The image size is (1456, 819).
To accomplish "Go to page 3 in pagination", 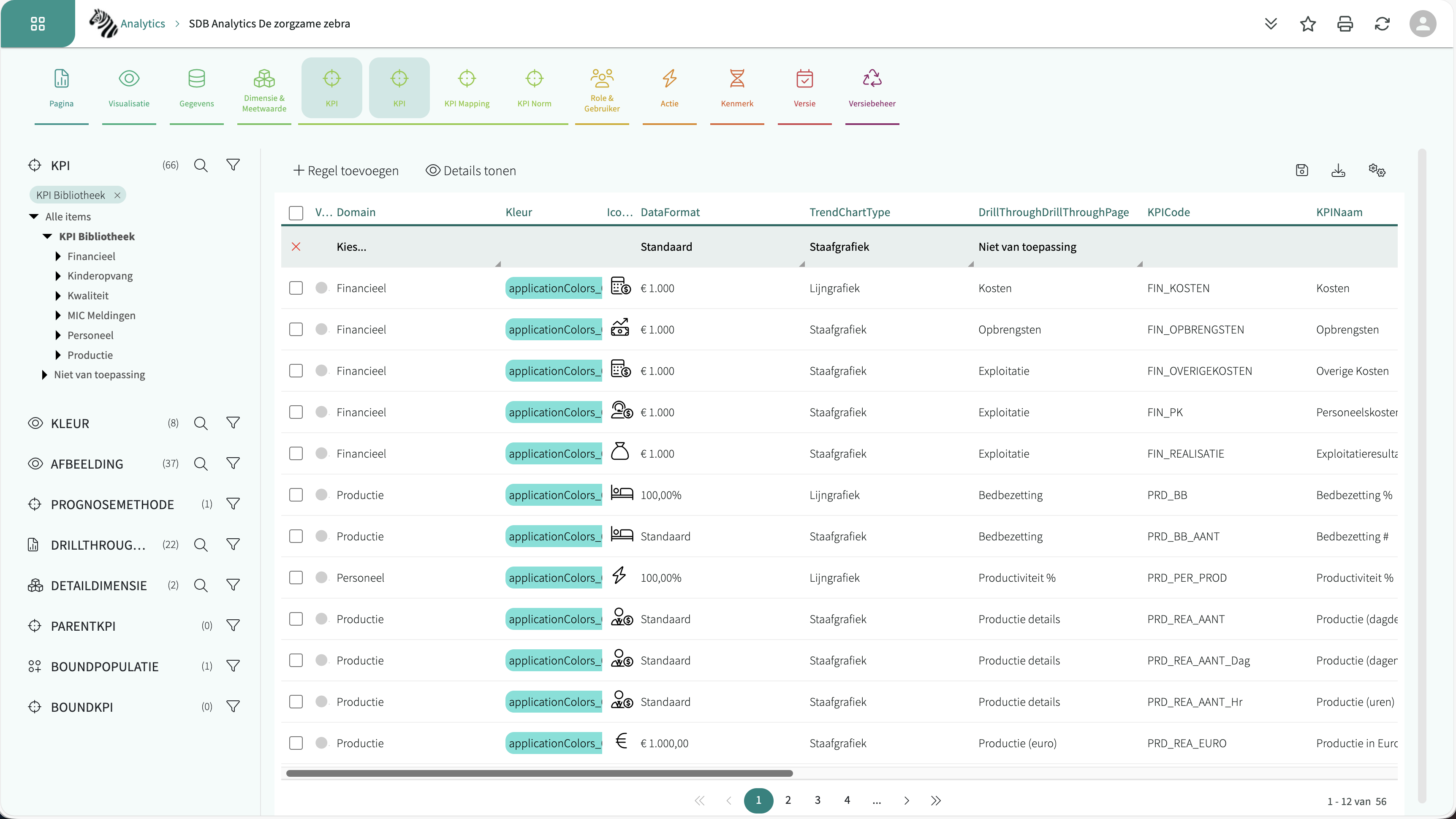I will 817,800.
